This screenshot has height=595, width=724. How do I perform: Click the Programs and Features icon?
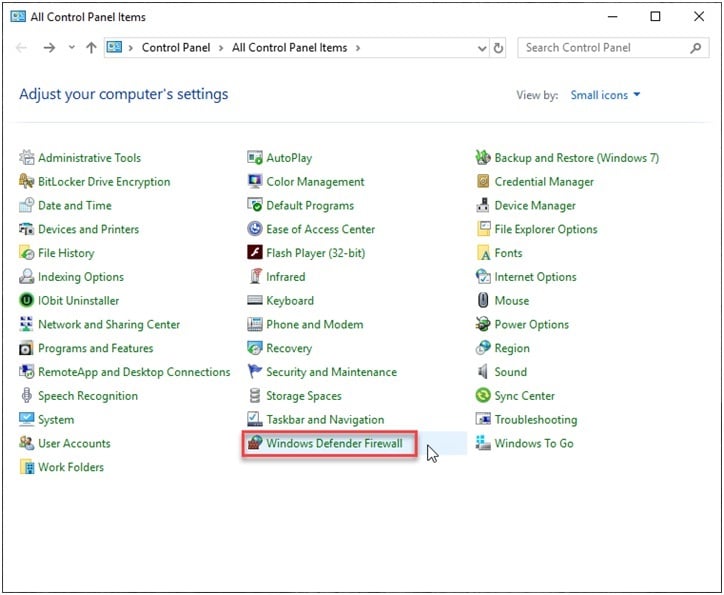click(26, 348)
